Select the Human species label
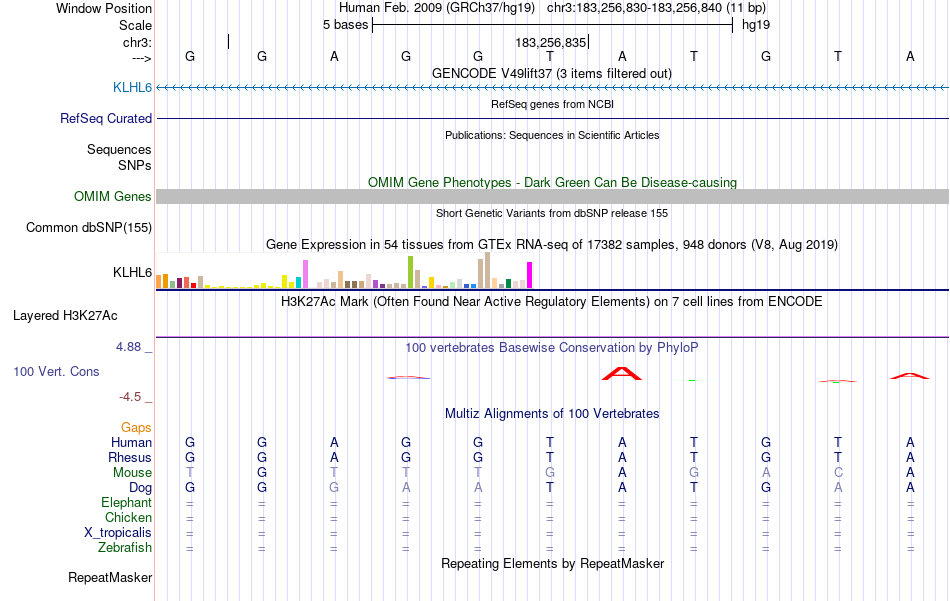This screenshot has height=601, width=950. pyautogui.click(x=131, y=442)
